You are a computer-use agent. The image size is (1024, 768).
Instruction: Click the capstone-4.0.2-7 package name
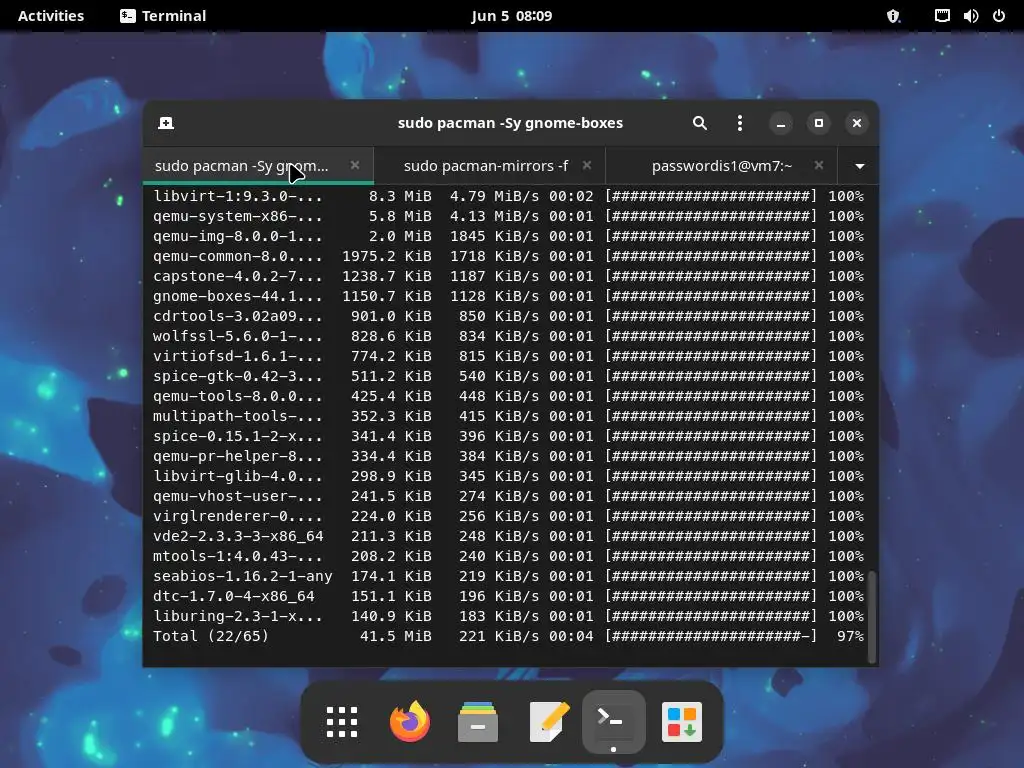(x=238, y=276)
